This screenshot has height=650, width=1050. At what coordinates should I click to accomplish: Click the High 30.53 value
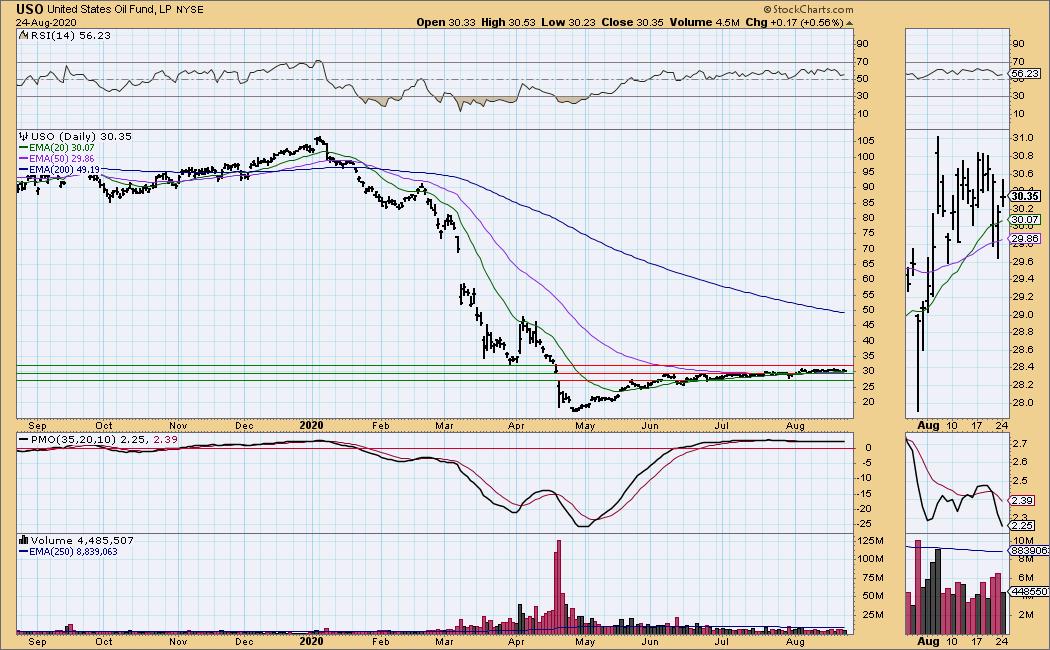pos(508,22)
